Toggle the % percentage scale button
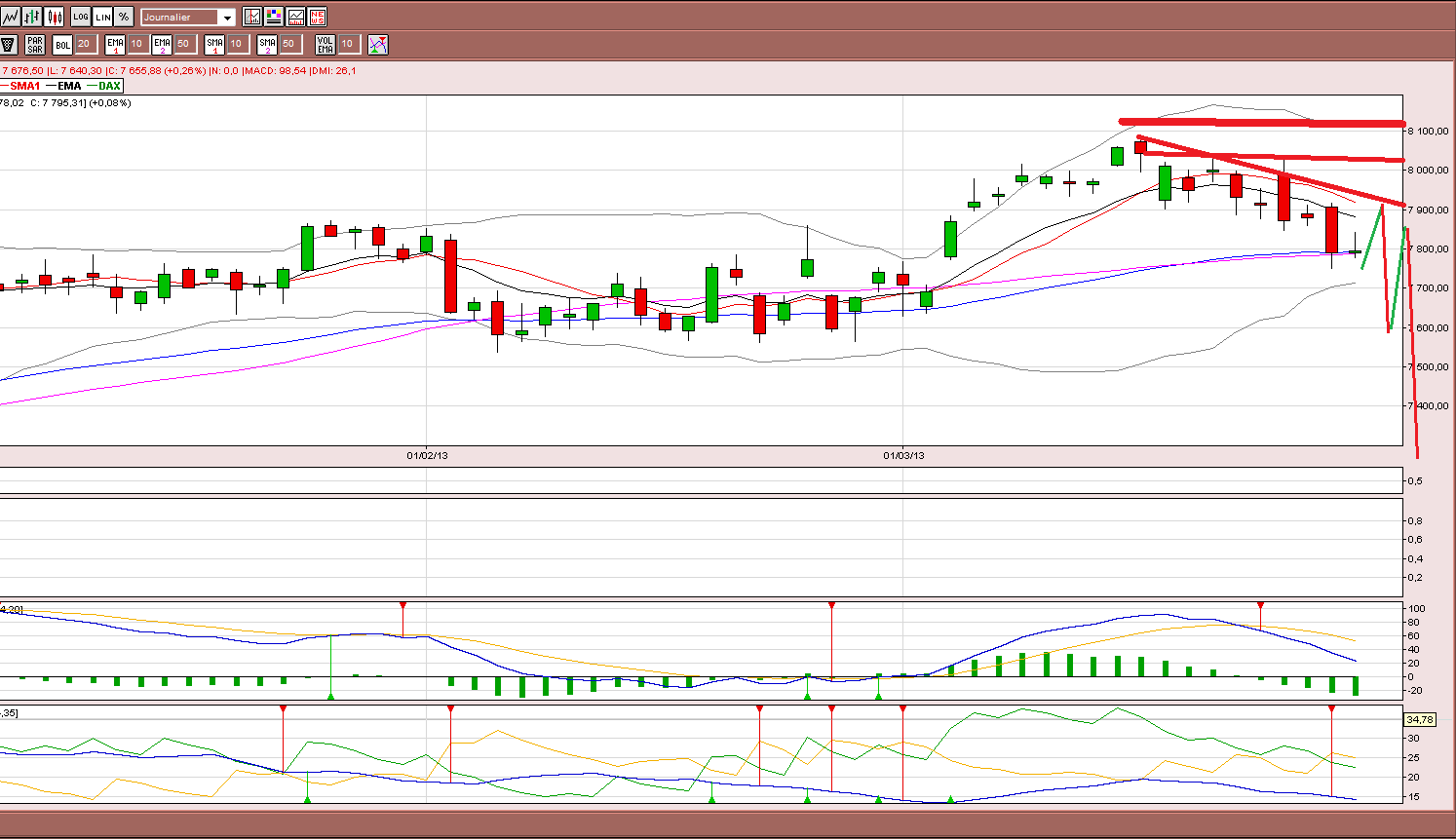 pyautogui.click(x=124, y=17)
